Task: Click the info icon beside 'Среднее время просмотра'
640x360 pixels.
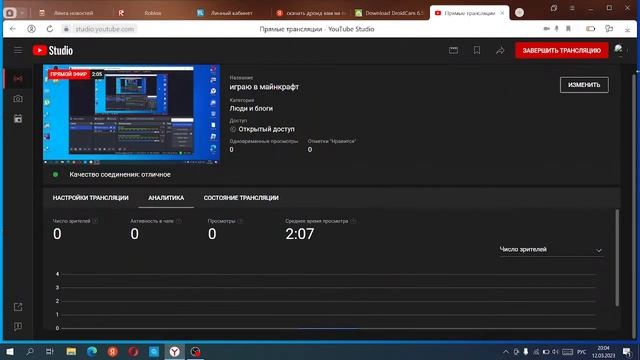Action: click(353, 221)
